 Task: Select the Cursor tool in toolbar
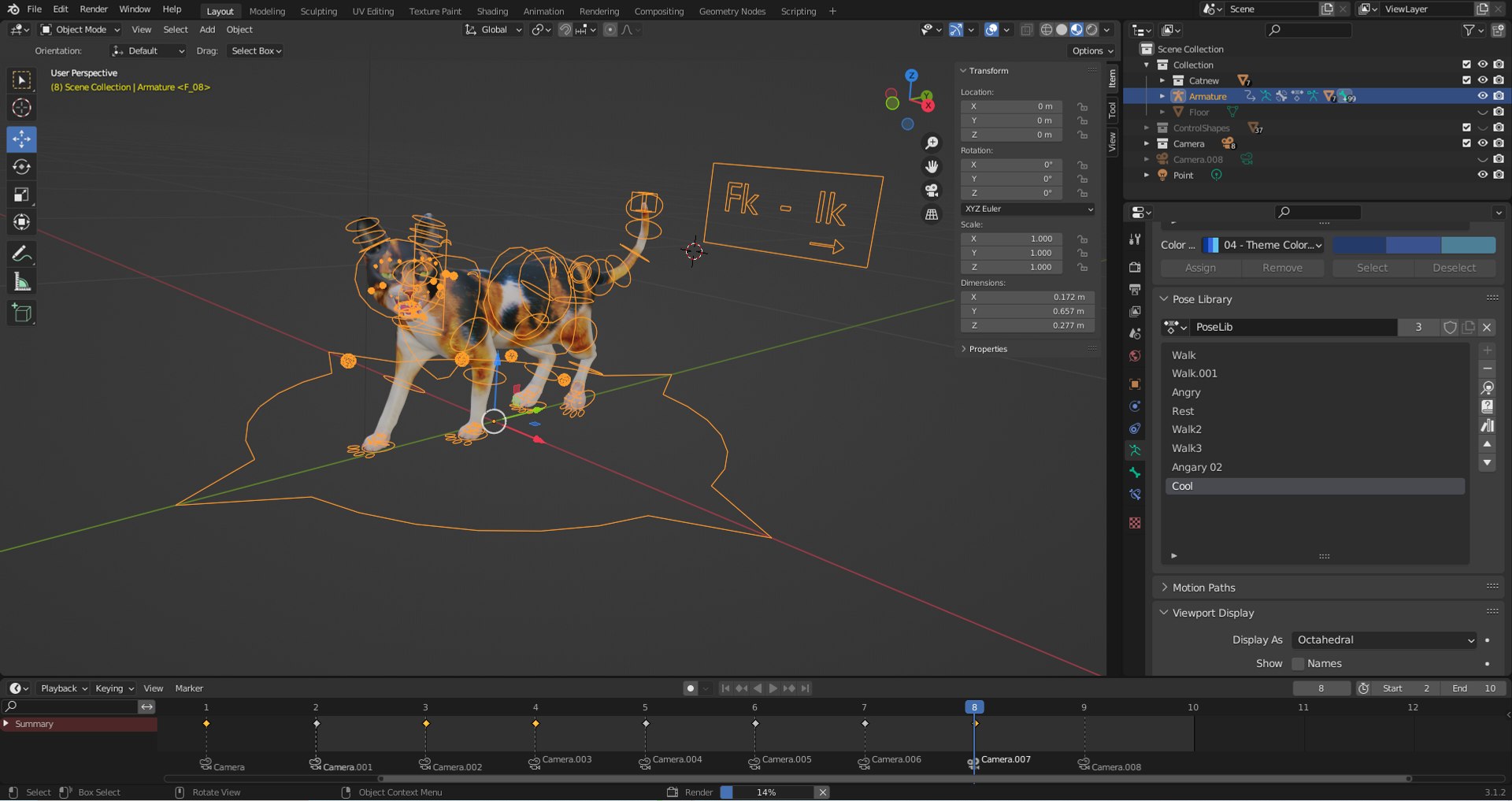21,108
